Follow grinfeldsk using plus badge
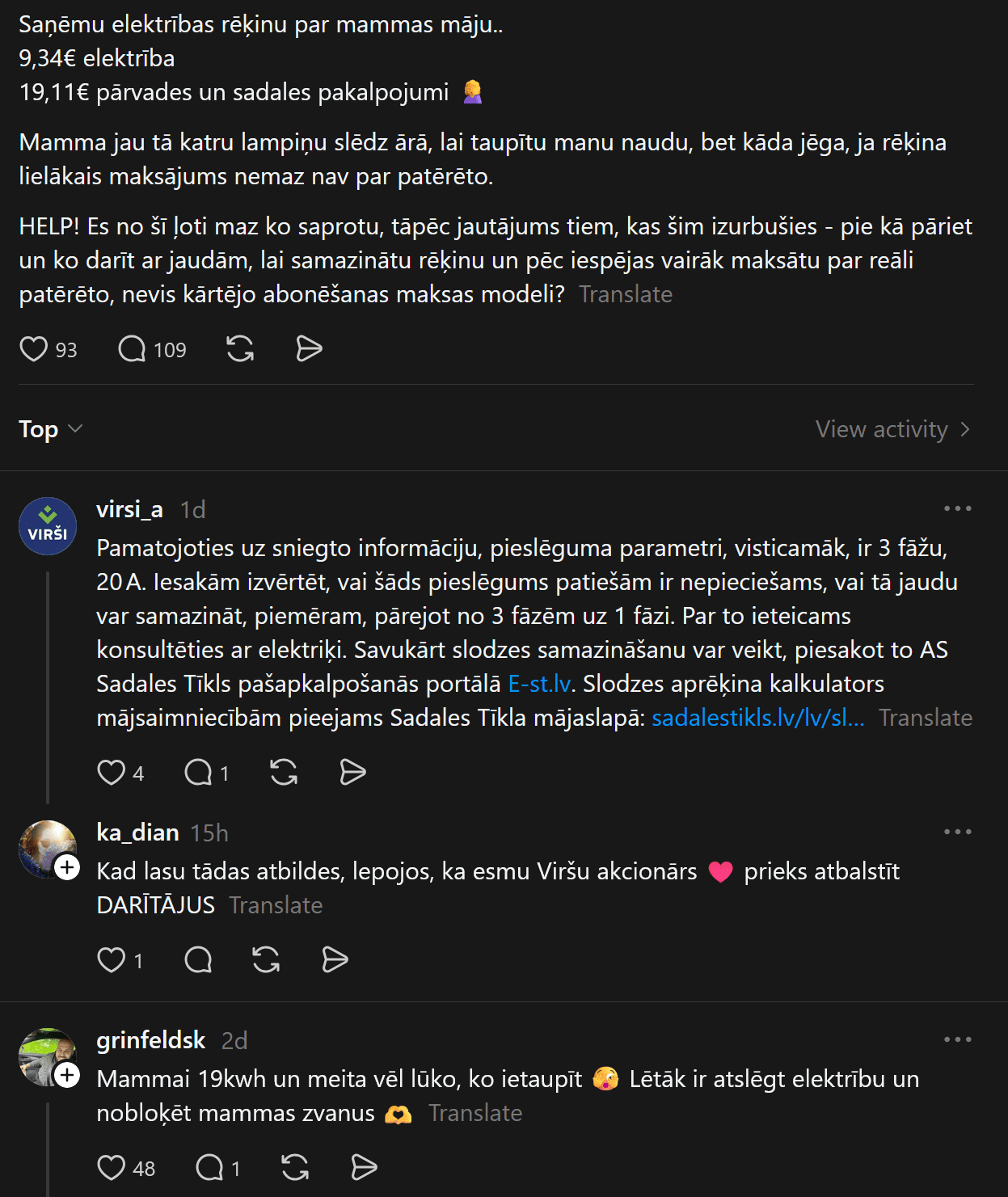The width and height of the screenshot is (1008, 1197). 67,1075
